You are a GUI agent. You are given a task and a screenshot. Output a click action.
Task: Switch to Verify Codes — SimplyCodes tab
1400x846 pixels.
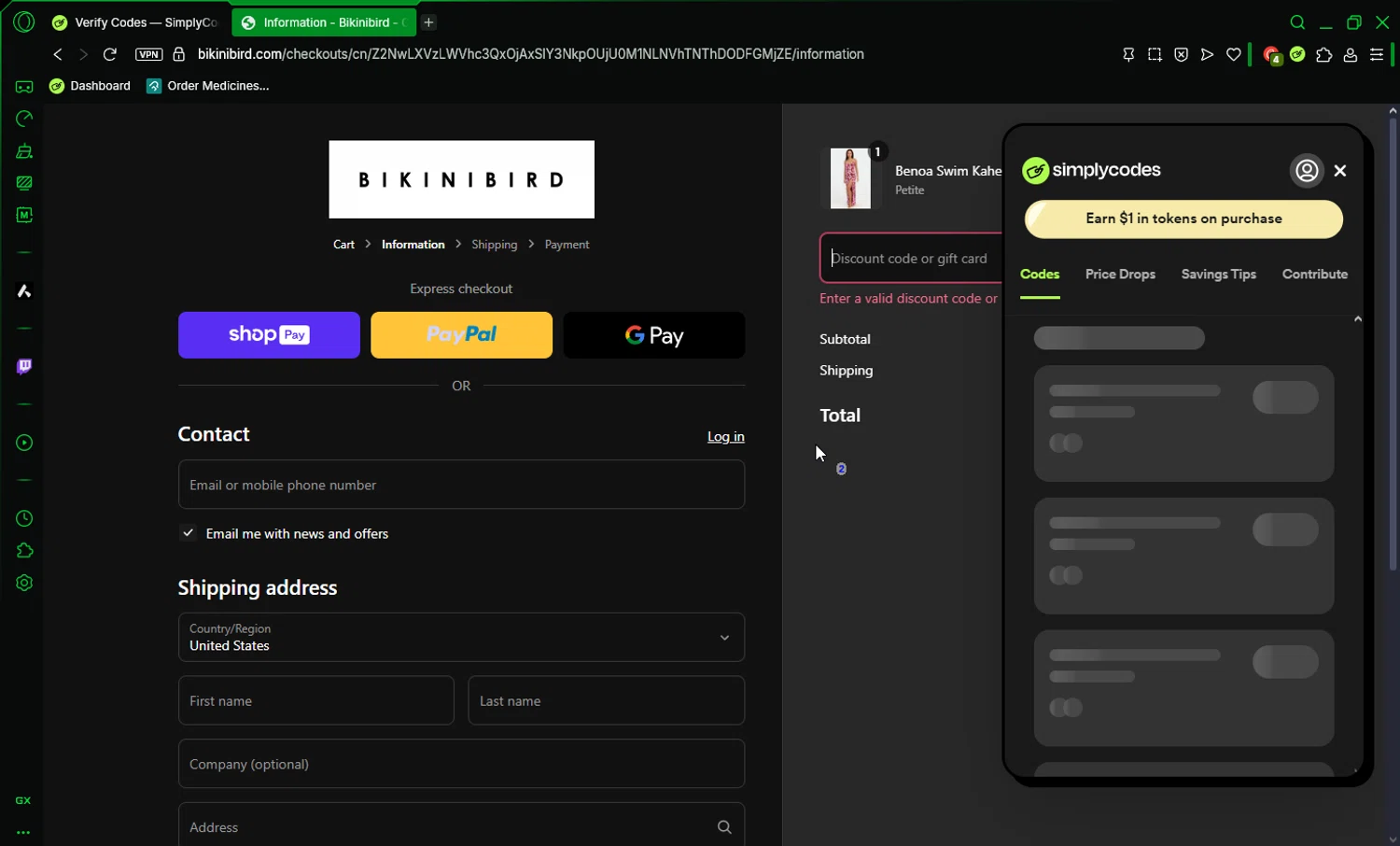(135, 22)
